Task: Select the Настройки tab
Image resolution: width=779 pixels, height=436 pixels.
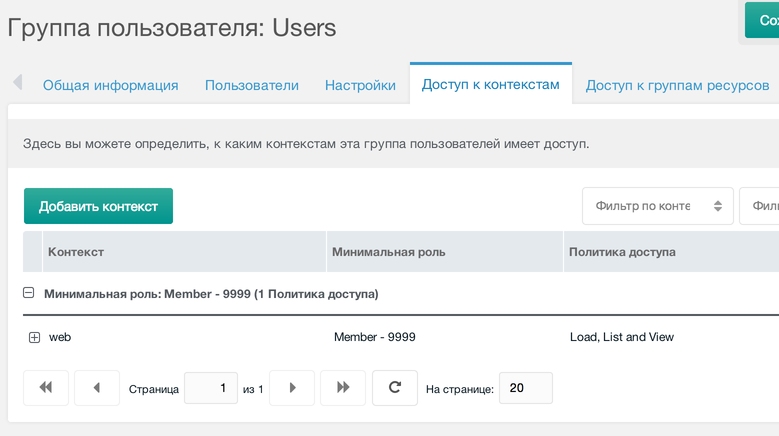Action: point(360,86)
